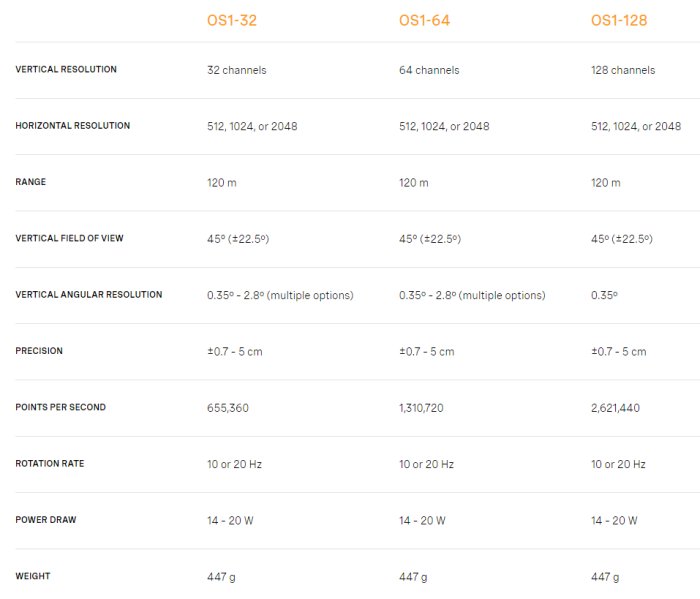The width and height of the screenshot is (700, 599).
Task: Select the 655,360 points per second value
Action: point(228,408)
